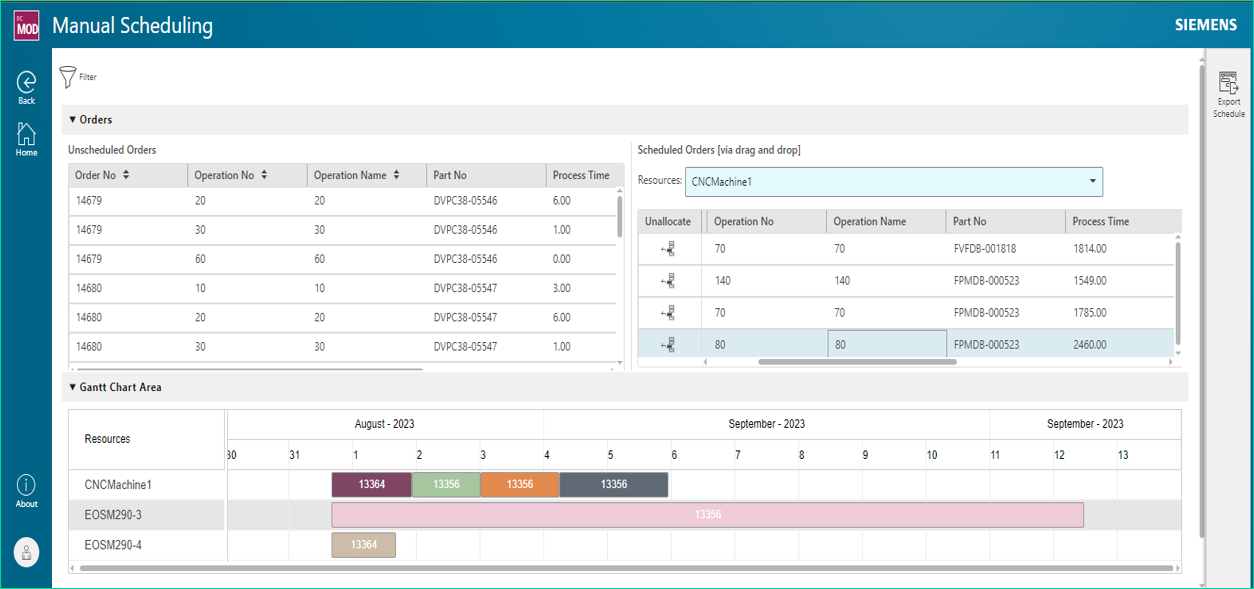Screen dimensions: 1254x589
Task: Select order 14679 operation 60 row
Action: coord(342,259)
